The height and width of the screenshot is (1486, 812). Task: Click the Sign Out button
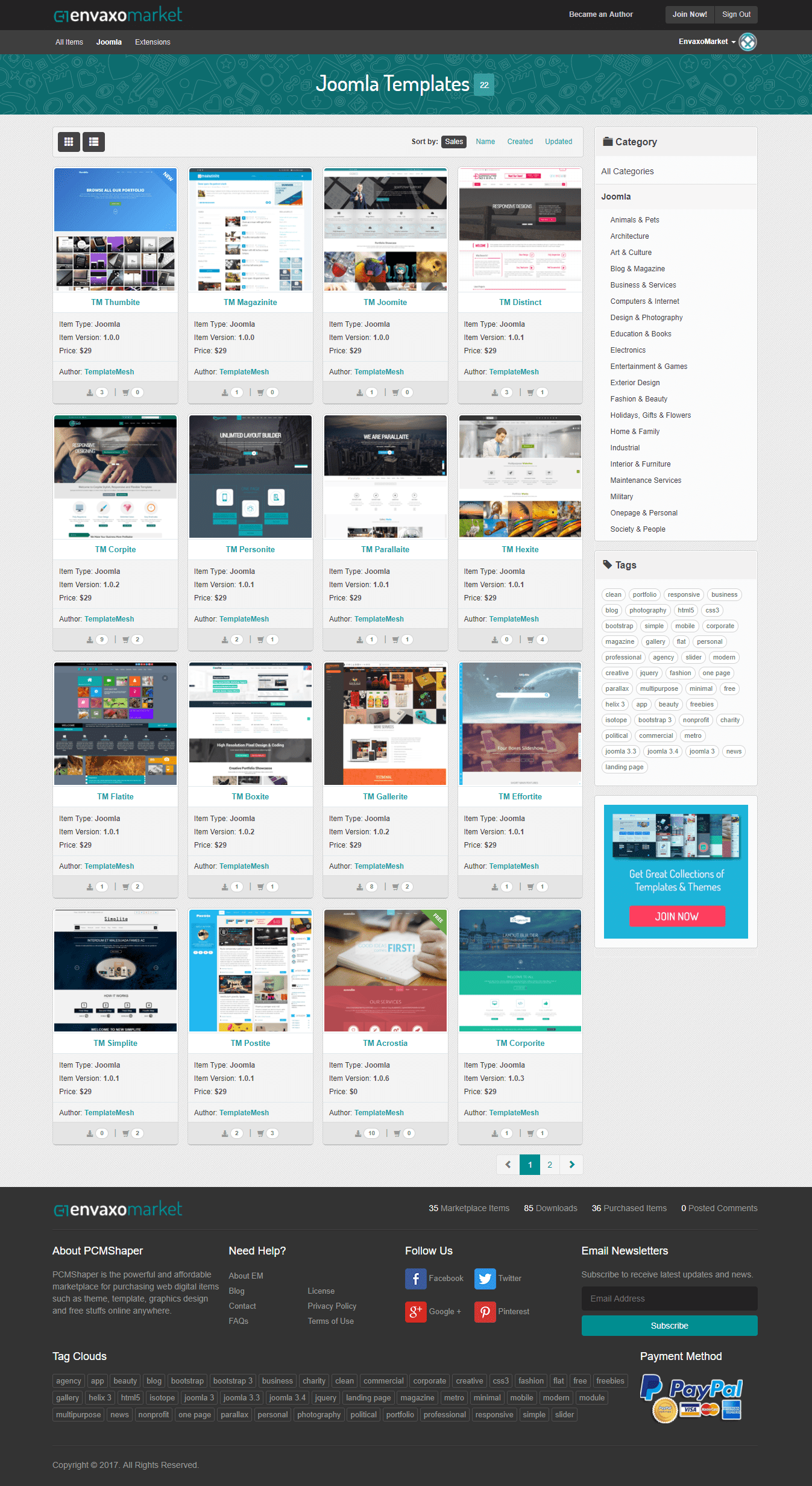pos(736,14)
